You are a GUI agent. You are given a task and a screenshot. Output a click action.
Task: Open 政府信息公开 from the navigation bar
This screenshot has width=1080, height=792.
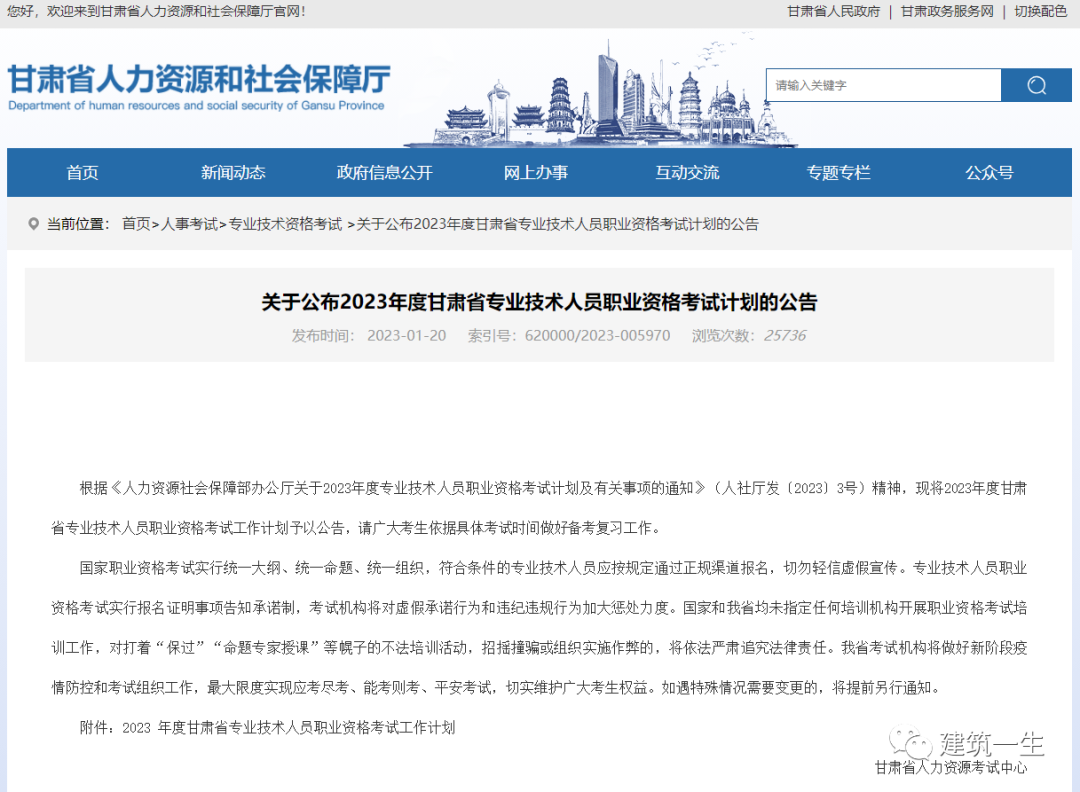383,172
